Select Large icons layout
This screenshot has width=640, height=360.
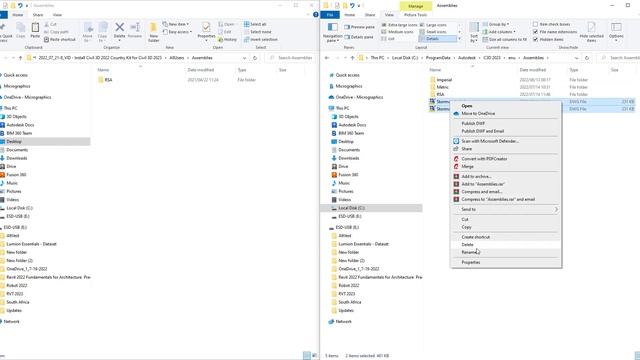[x=433, y=25]
